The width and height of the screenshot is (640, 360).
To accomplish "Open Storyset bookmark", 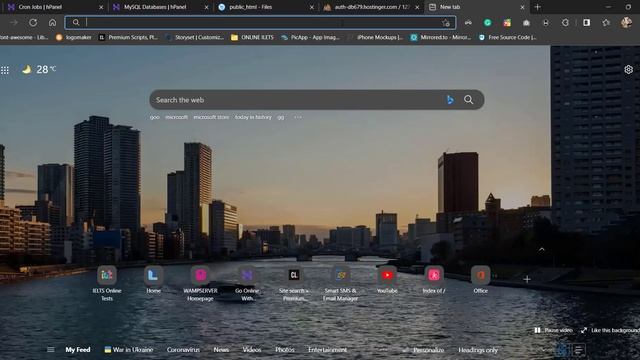I will pos(195,37).
